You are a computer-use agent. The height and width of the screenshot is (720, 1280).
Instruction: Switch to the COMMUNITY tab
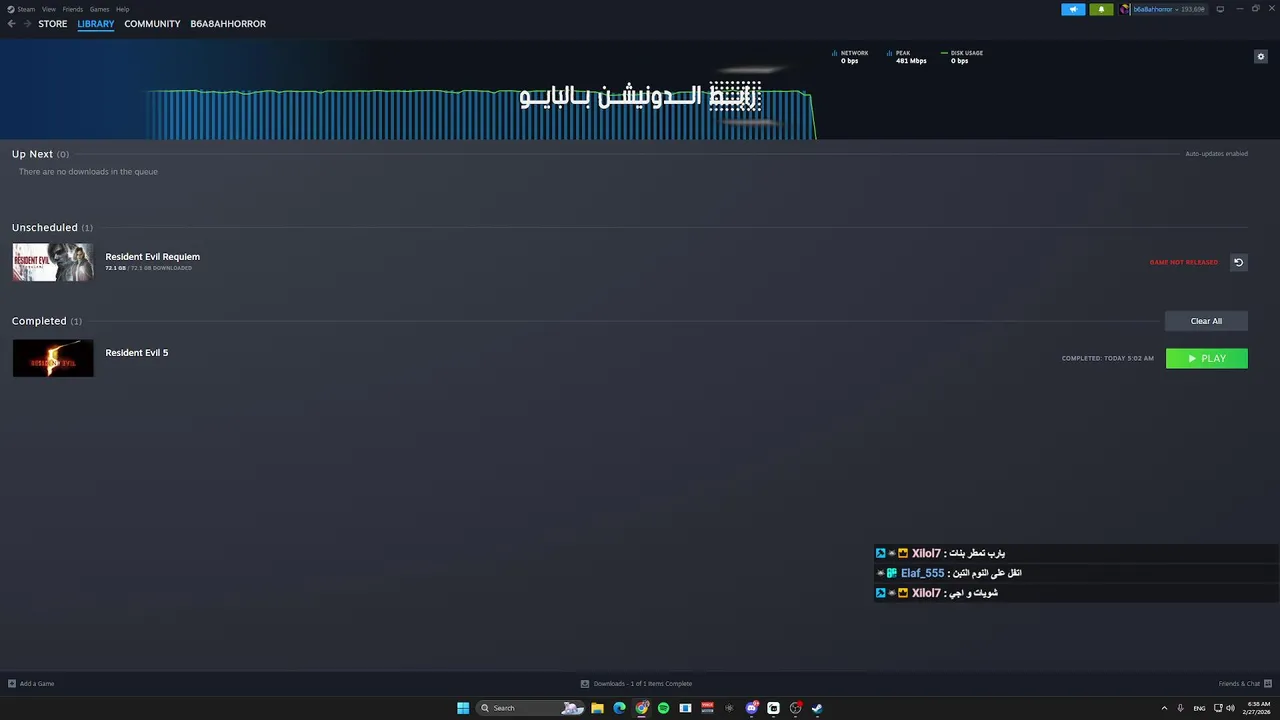coord(152,24)
